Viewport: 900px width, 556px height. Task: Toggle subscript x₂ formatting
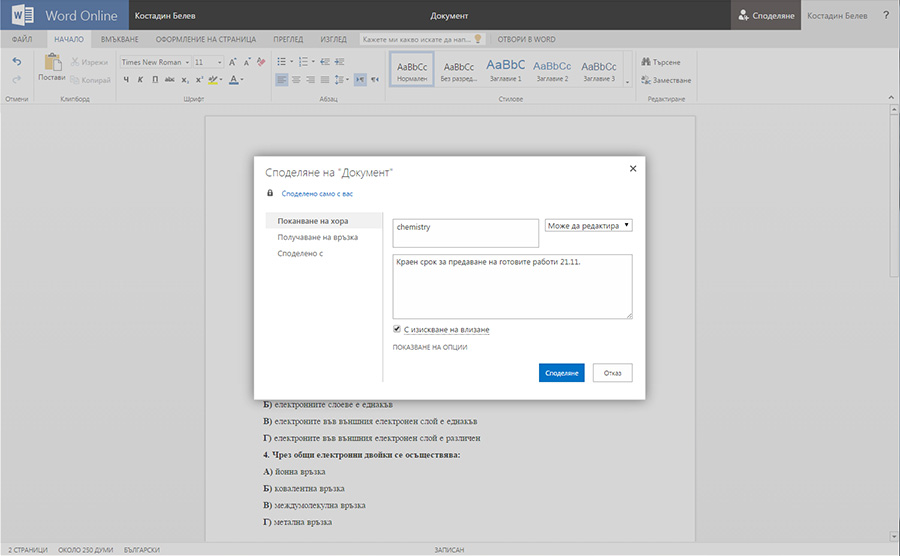pyautogui.click(x=185, y=80)
